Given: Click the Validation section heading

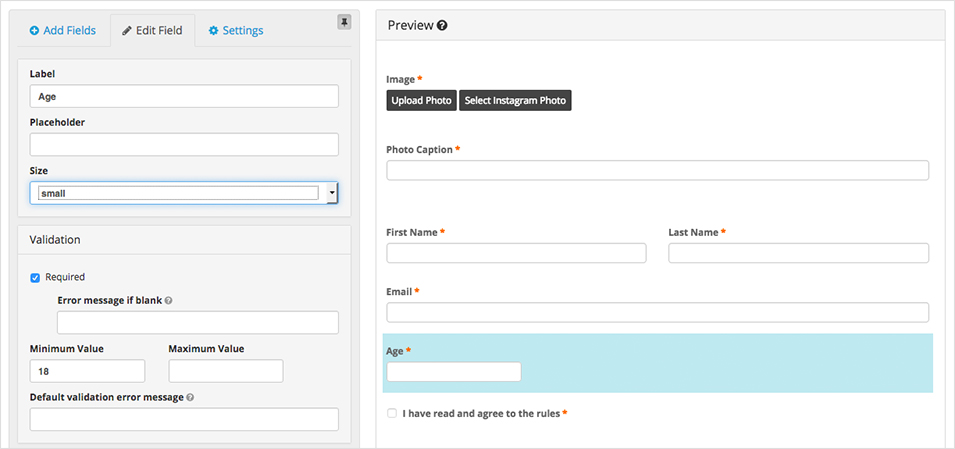Looking at the screenshot, I should click(x=55, y=240).
